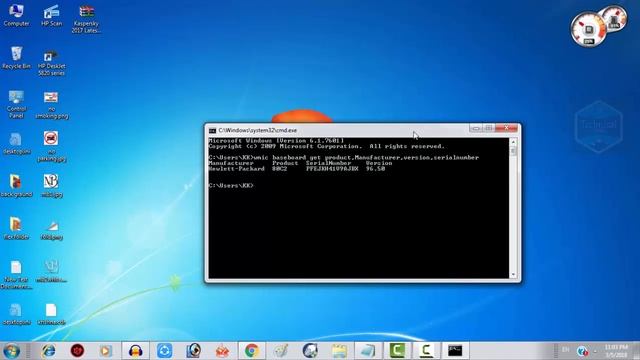Image resolution: width=640 pixels, height=360 pixels.
Task: Select the NB logo jpg file
Action: pos(51,186)
